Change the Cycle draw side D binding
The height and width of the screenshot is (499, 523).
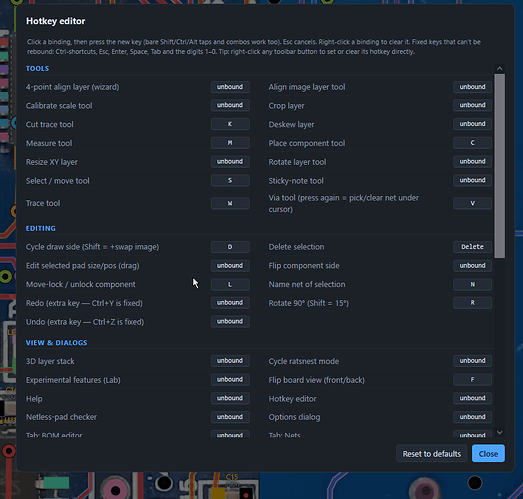point(230,247)
